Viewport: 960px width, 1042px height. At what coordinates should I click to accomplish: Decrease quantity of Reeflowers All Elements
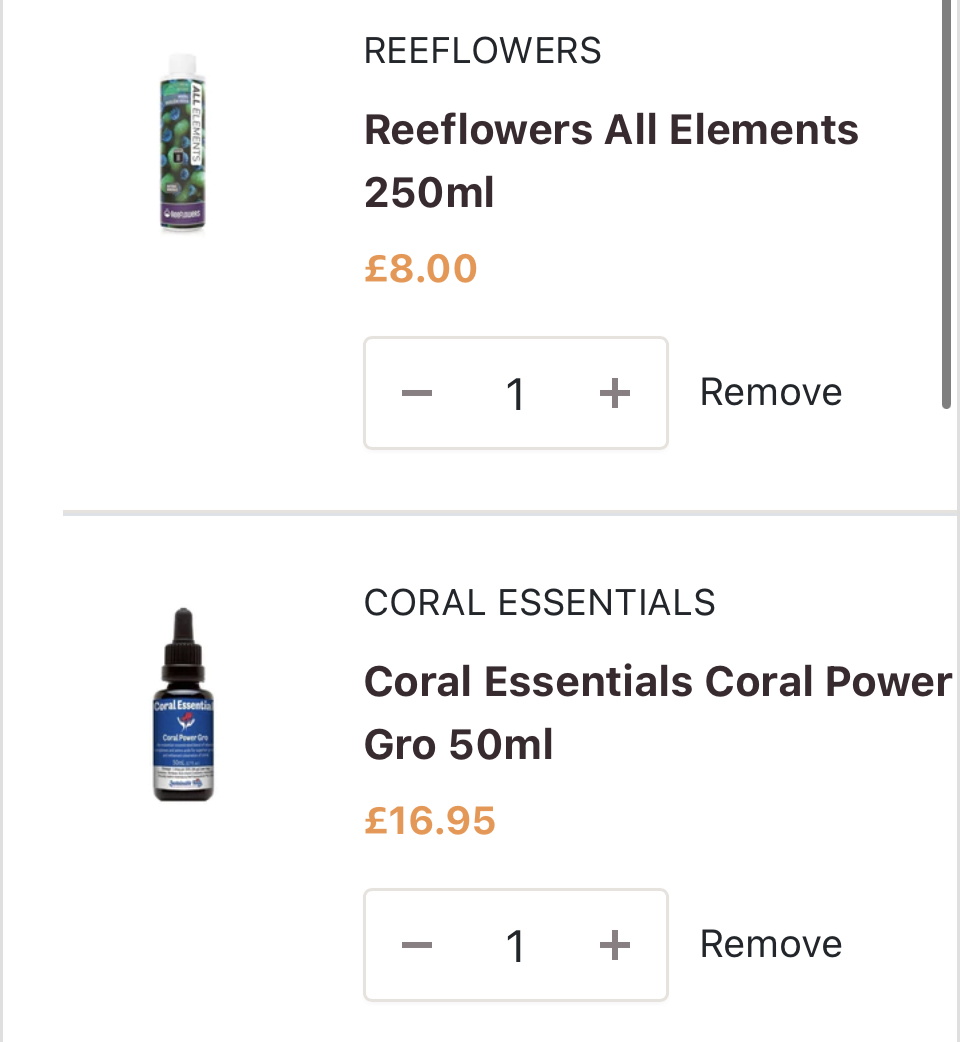click(416, 393)
